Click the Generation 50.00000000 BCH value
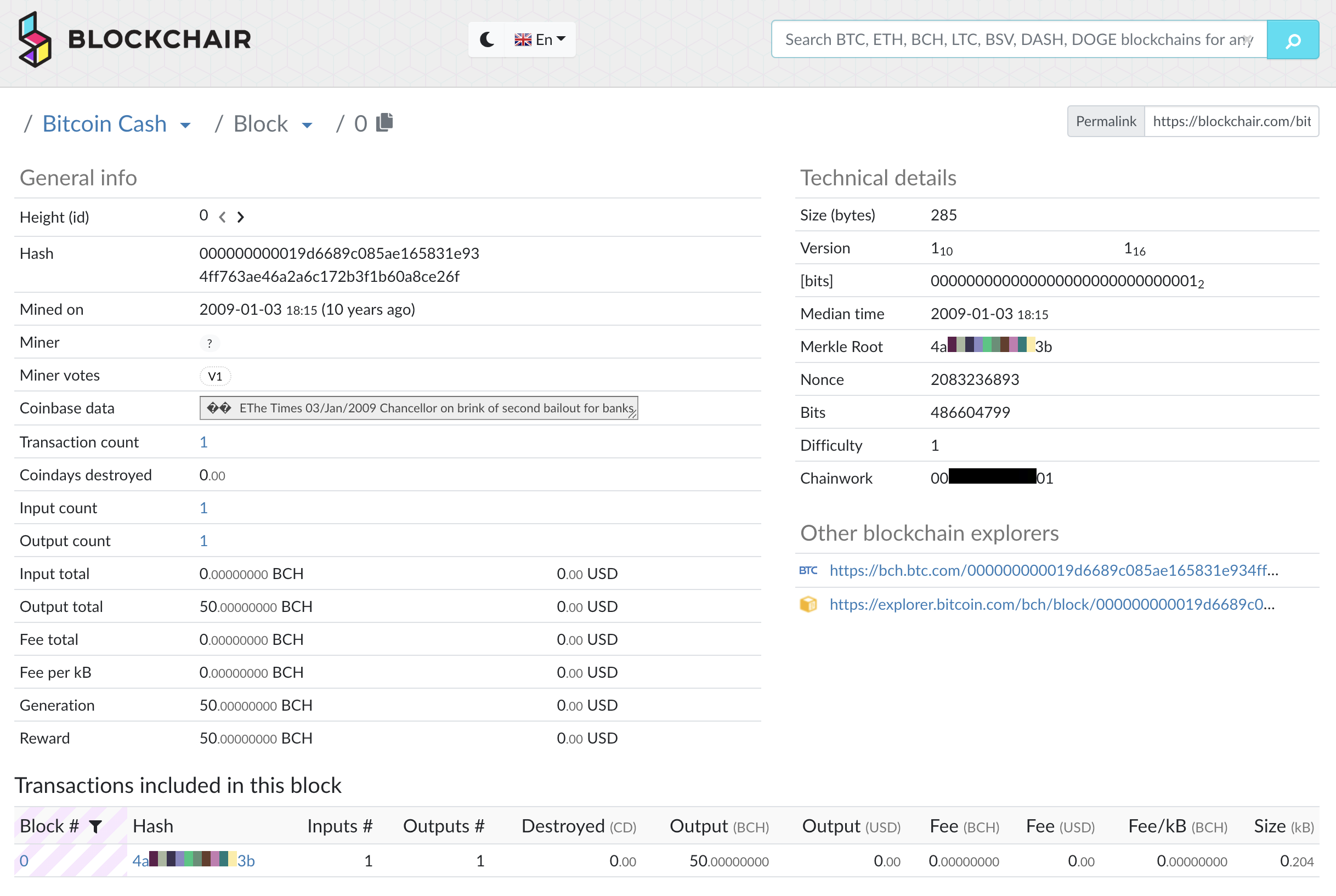1336x896 pixels. click(x=256, y=705)
